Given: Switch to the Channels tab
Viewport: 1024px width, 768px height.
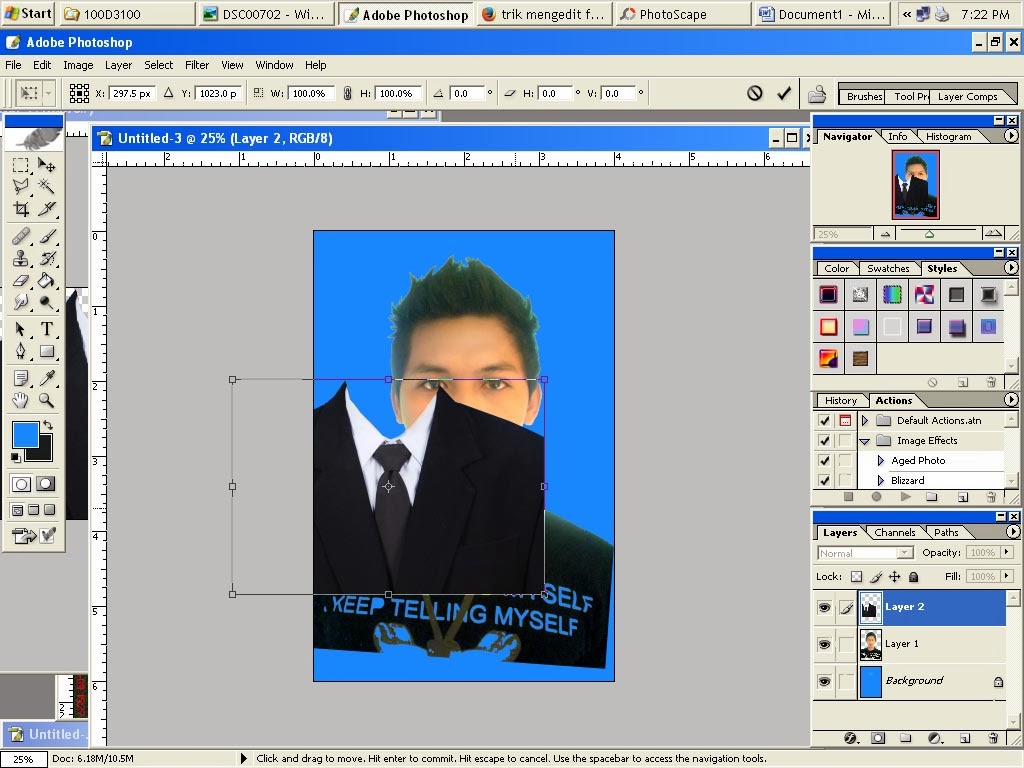Looking at the screenshot, I should pyautogui.click(x=894, y=533).
